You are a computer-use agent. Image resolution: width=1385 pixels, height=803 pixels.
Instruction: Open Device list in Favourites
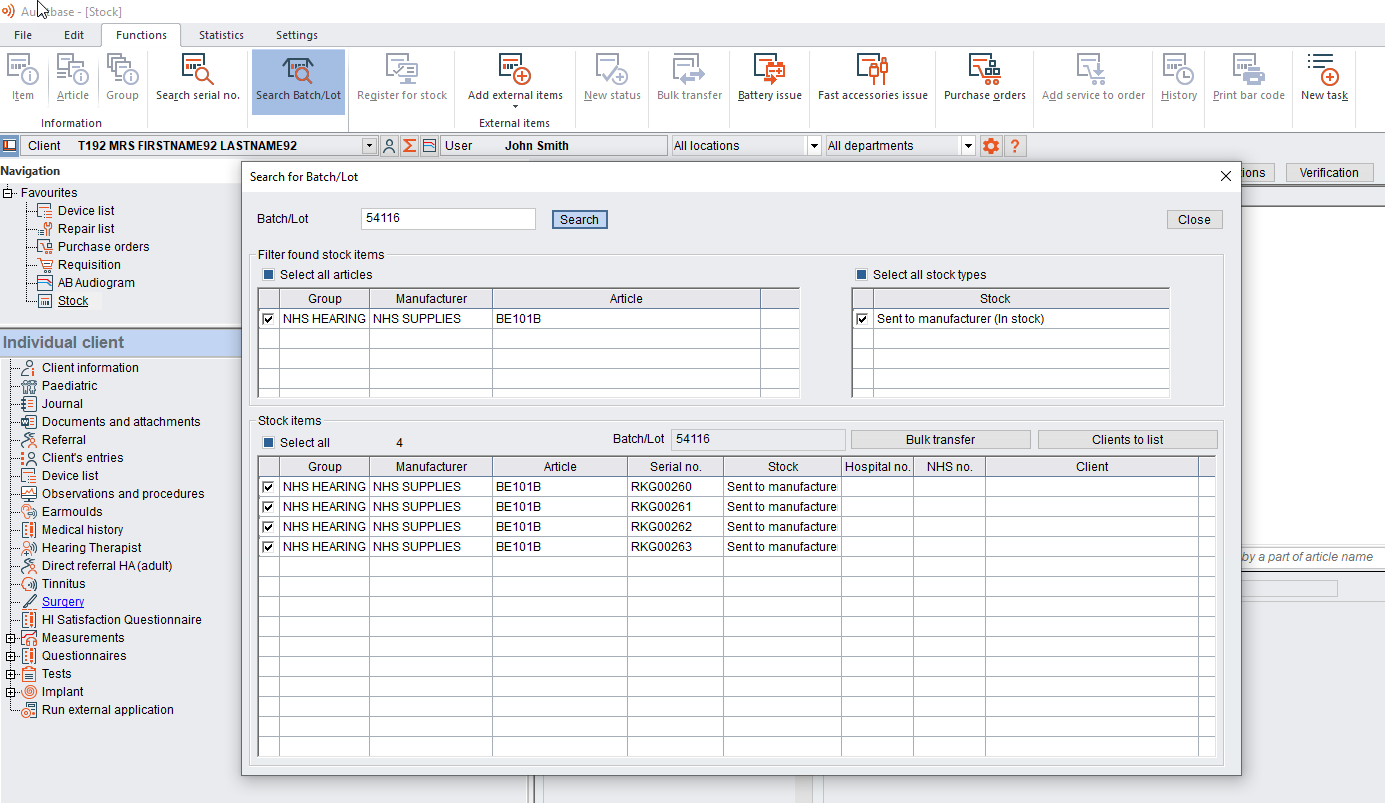click(x=86, y=211)
